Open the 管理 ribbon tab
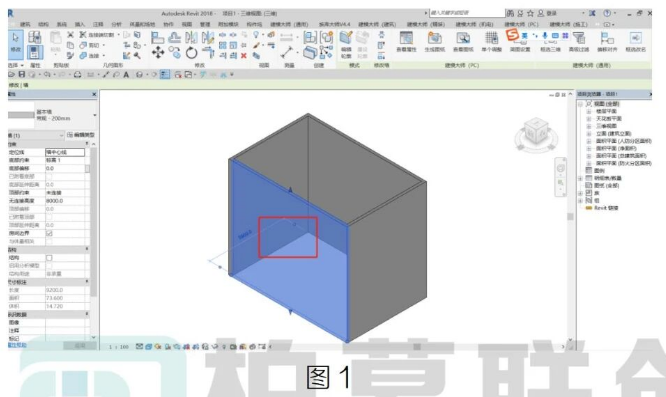Screen dimensions: 666x397 [x=205, y=25]
